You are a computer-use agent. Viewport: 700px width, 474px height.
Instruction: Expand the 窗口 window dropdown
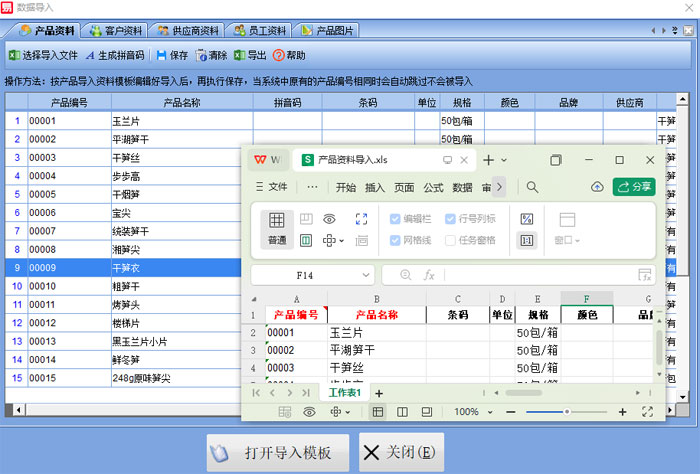[x=567, y=240]
